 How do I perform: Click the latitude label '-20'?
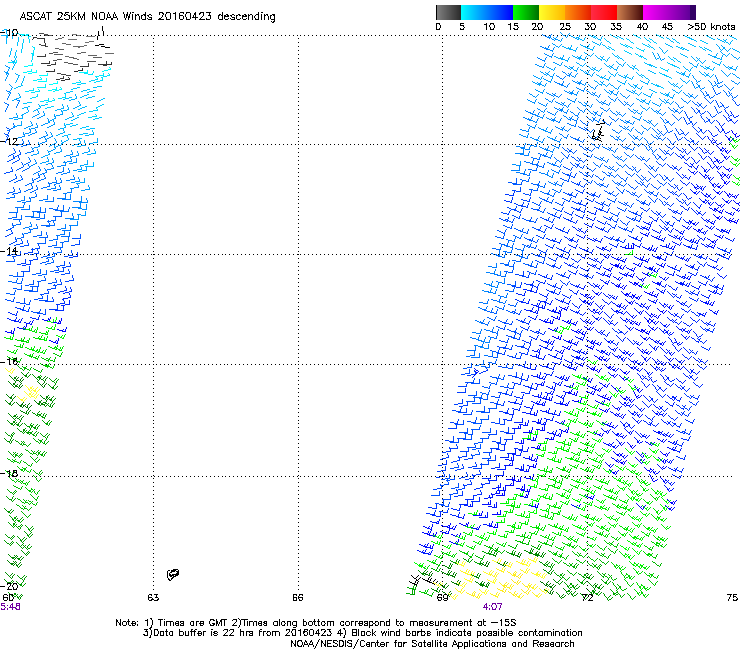point(9,586)
